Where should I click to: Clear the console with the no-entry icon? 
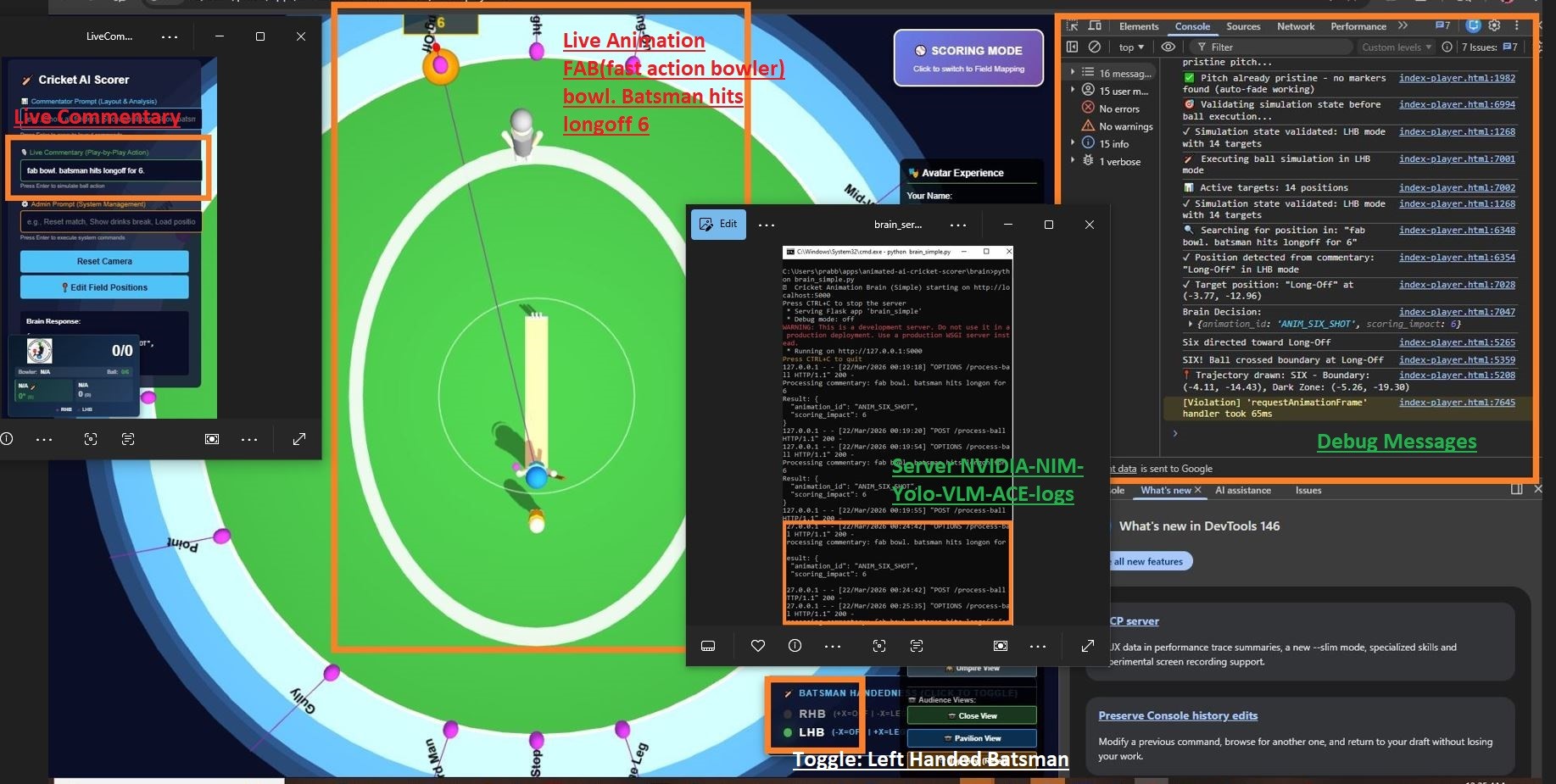1094,47
